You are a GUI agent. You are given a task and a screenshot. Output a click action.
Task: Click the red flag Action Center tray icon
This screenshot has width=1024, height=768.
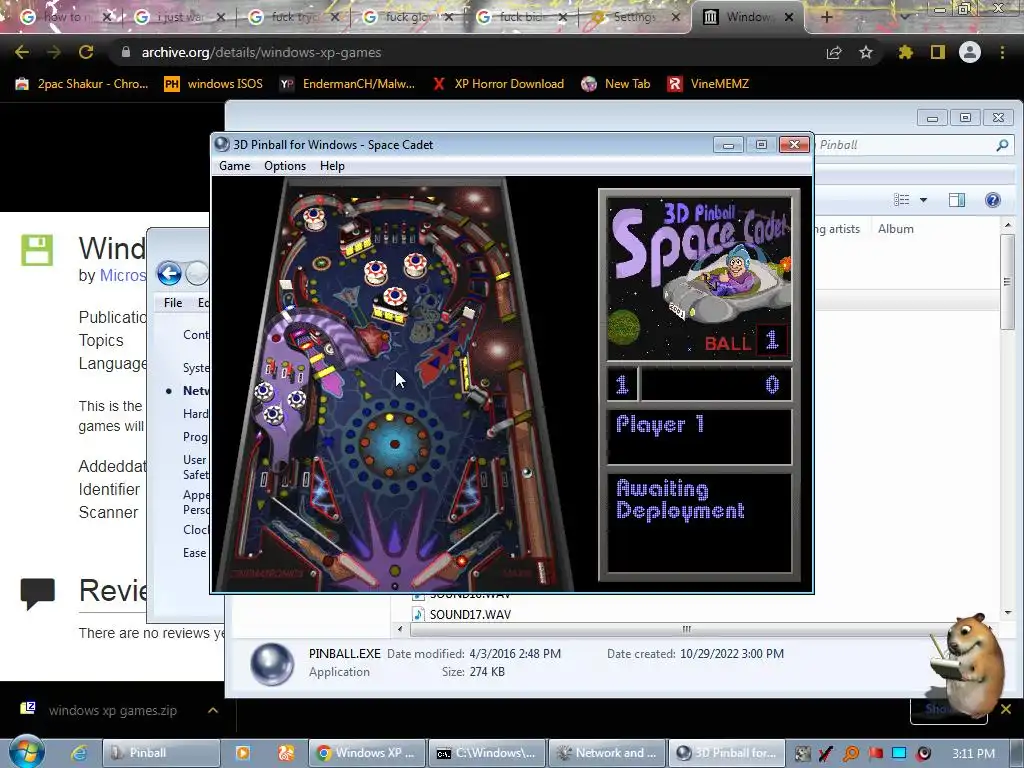(x=875, y=753)
